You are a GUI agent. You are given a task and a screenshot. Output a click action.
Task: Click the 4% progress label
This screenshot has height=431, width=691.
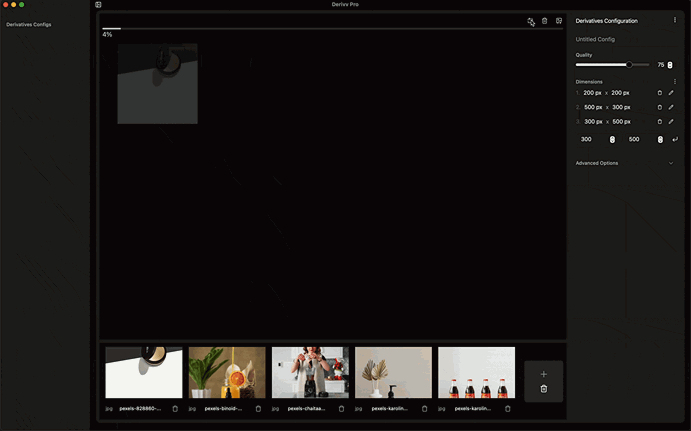point(107,34)
